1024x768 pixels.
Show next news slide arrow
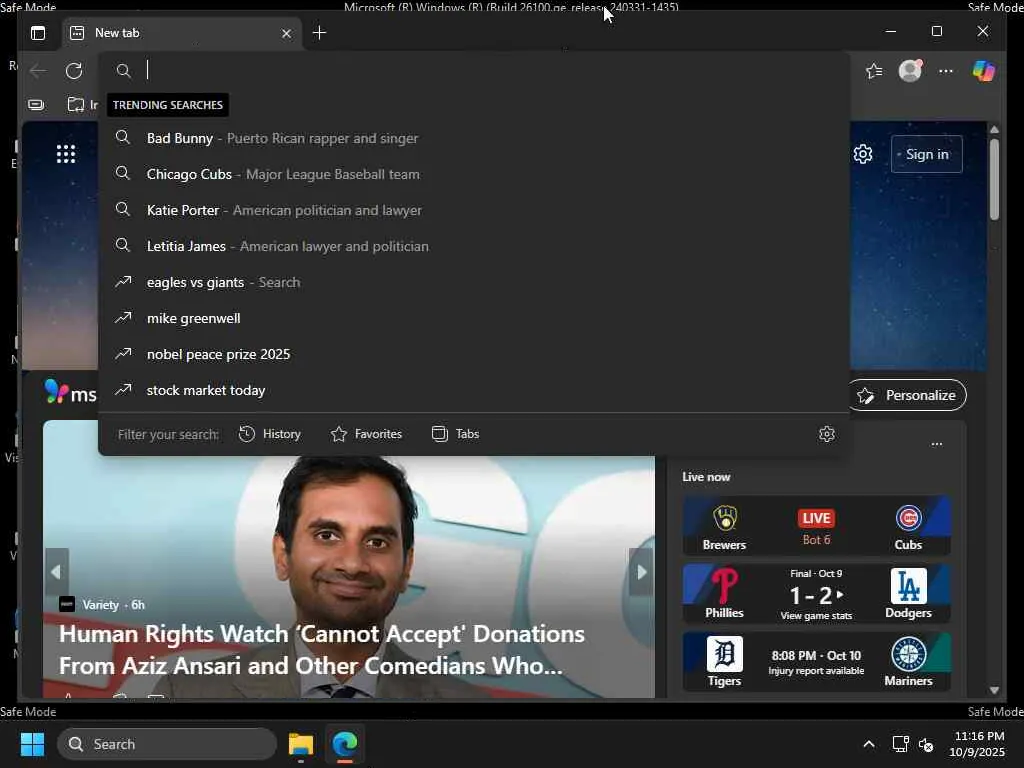[641, 572]
